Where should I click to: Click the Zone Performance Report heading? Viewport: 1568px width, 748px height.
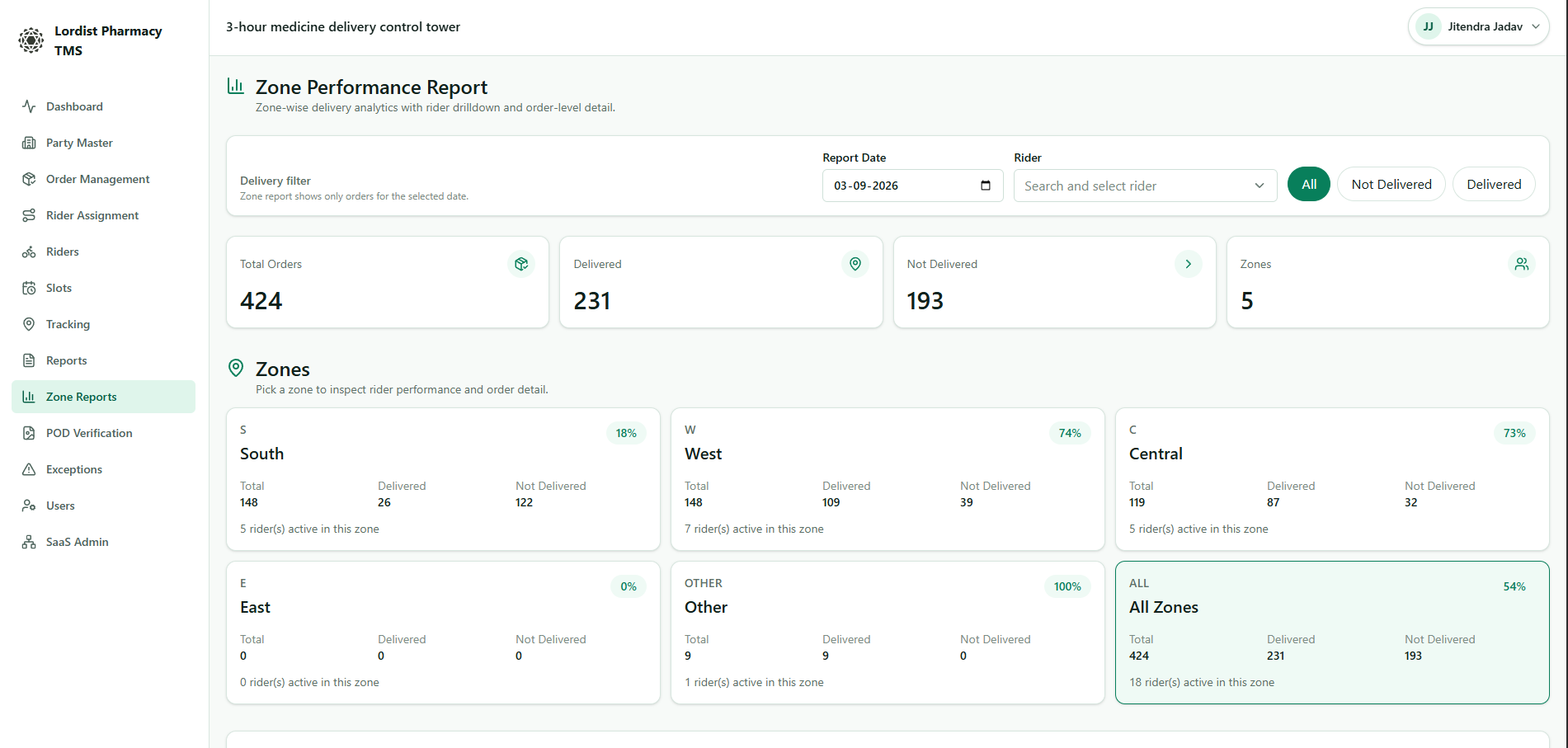(x=371, y=87)
